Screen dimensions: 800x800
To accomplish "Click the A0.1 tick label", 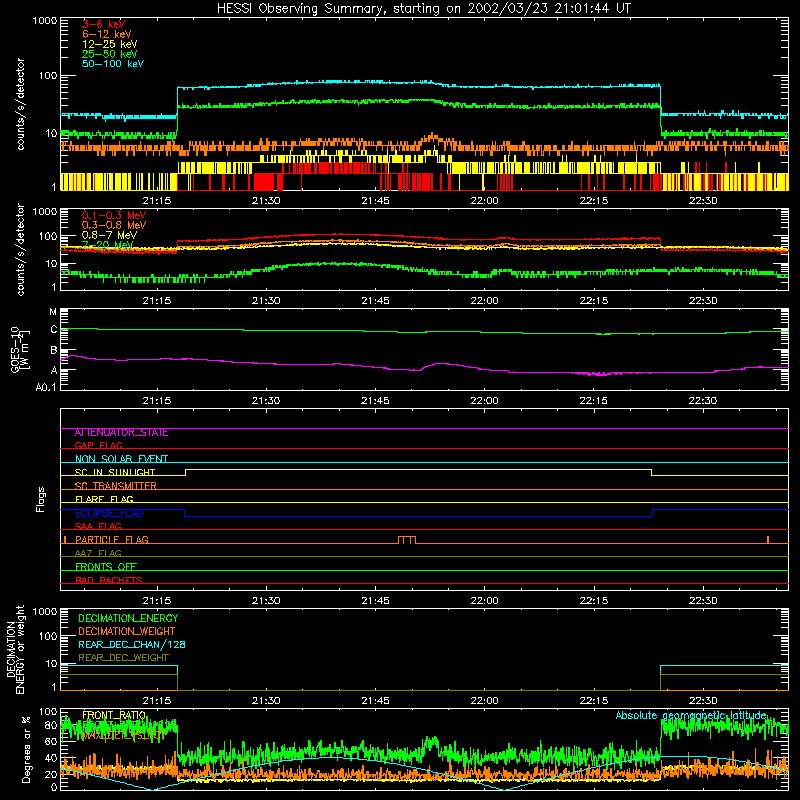I will coord(46,388).
